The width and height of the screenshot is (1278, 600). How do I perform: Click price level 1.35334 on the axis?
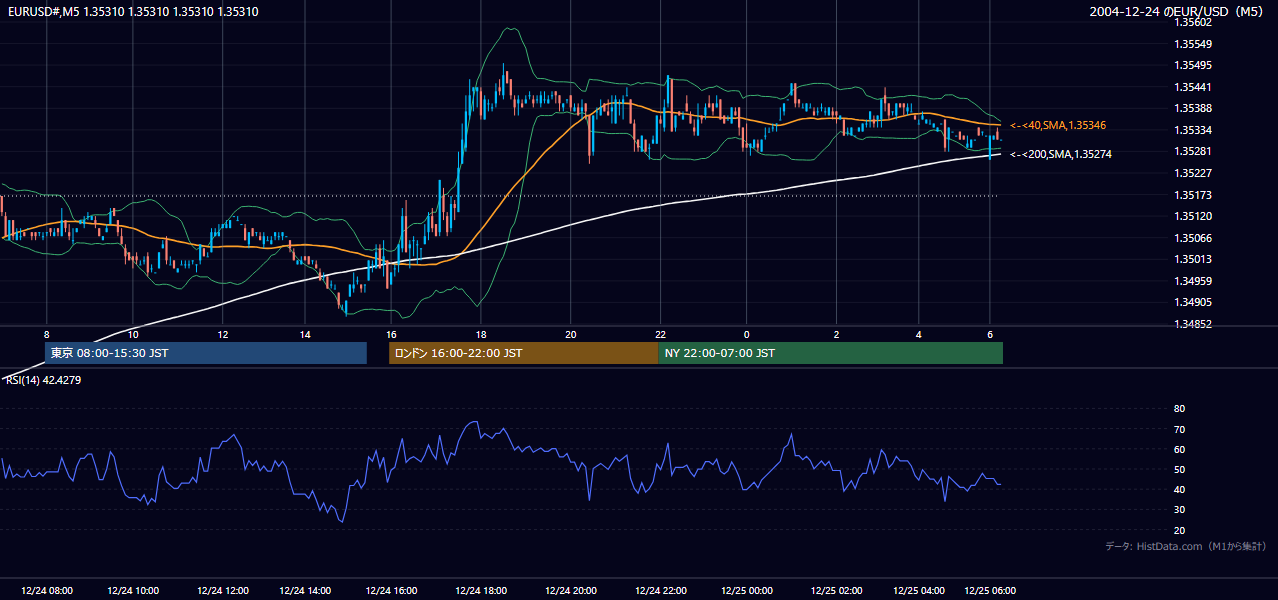pyautogui.click(x=1193, y=130)
